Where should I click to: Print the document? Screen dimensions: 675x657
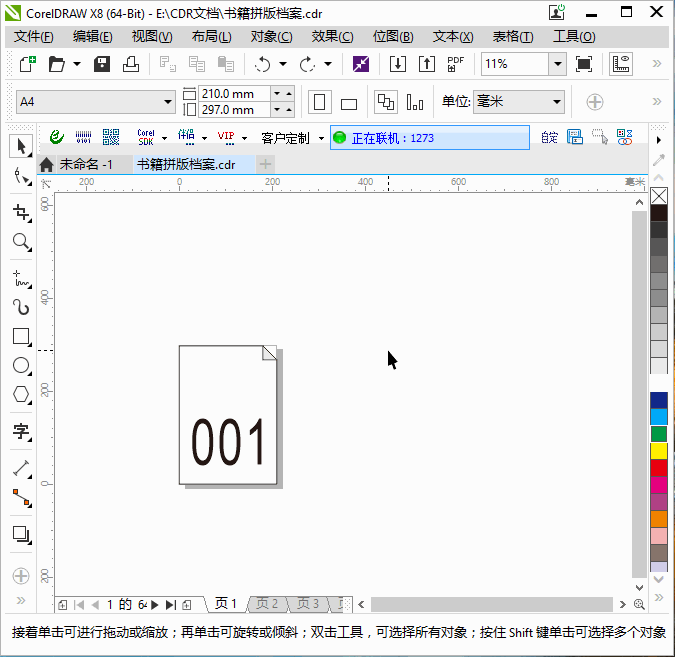coord(131,64)
